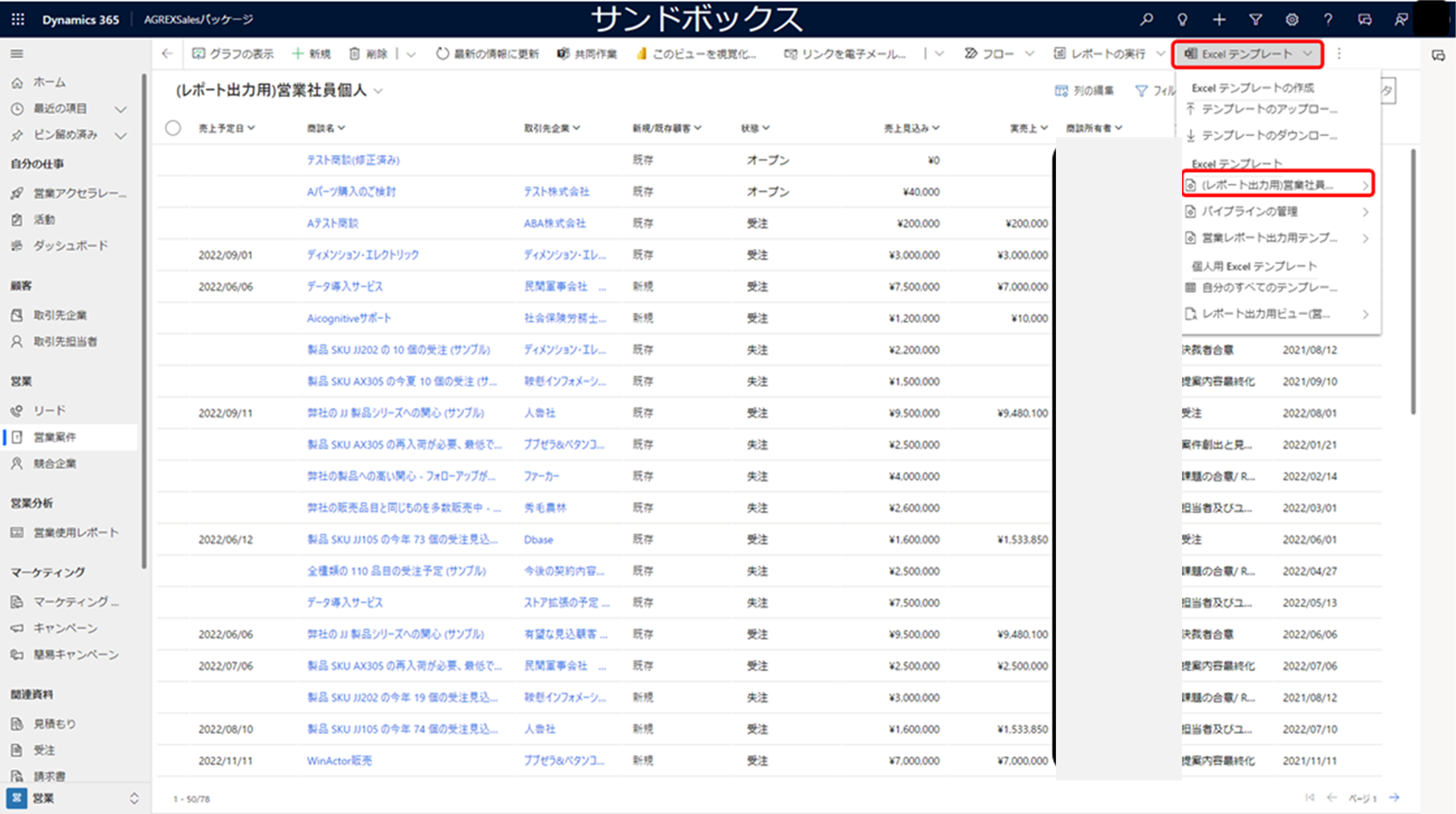Go to next page arrow
This screenshot has height=814, width=1456.
click(x=1394, y=797)
